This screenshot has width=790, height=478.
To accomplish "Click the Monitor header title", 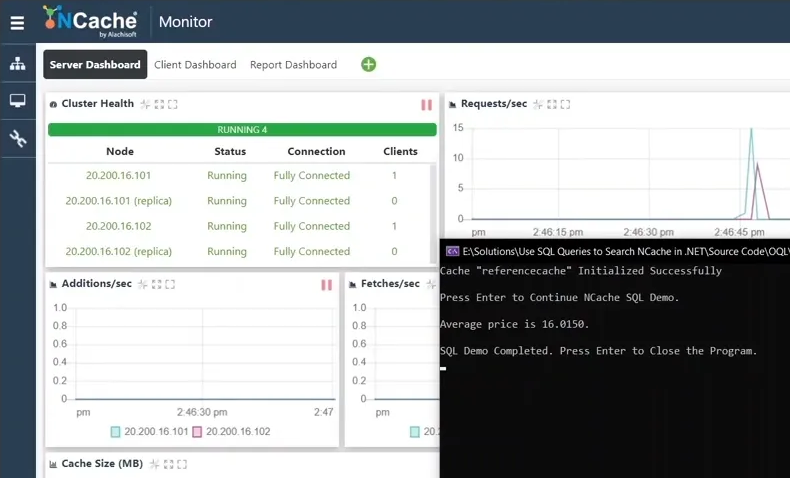I will (185, 22).
